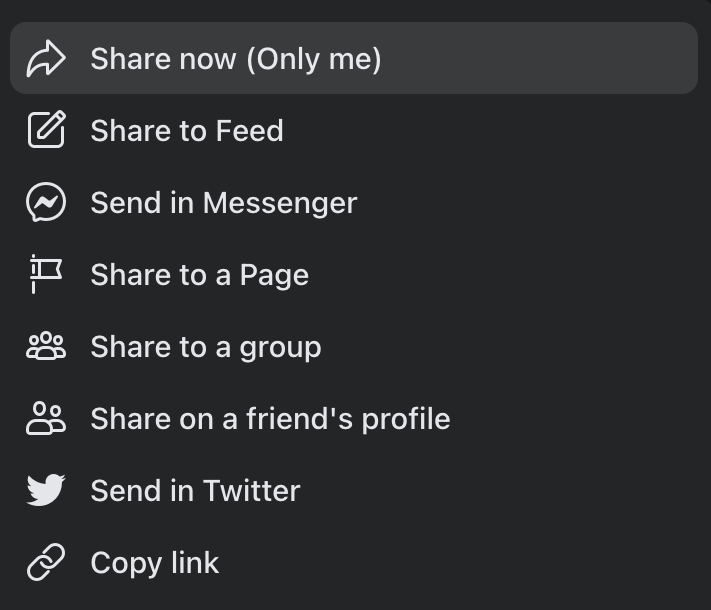Click the Messenger lightning bubble icon
This screenshot has width=711, height=610.
pos(46,203)
